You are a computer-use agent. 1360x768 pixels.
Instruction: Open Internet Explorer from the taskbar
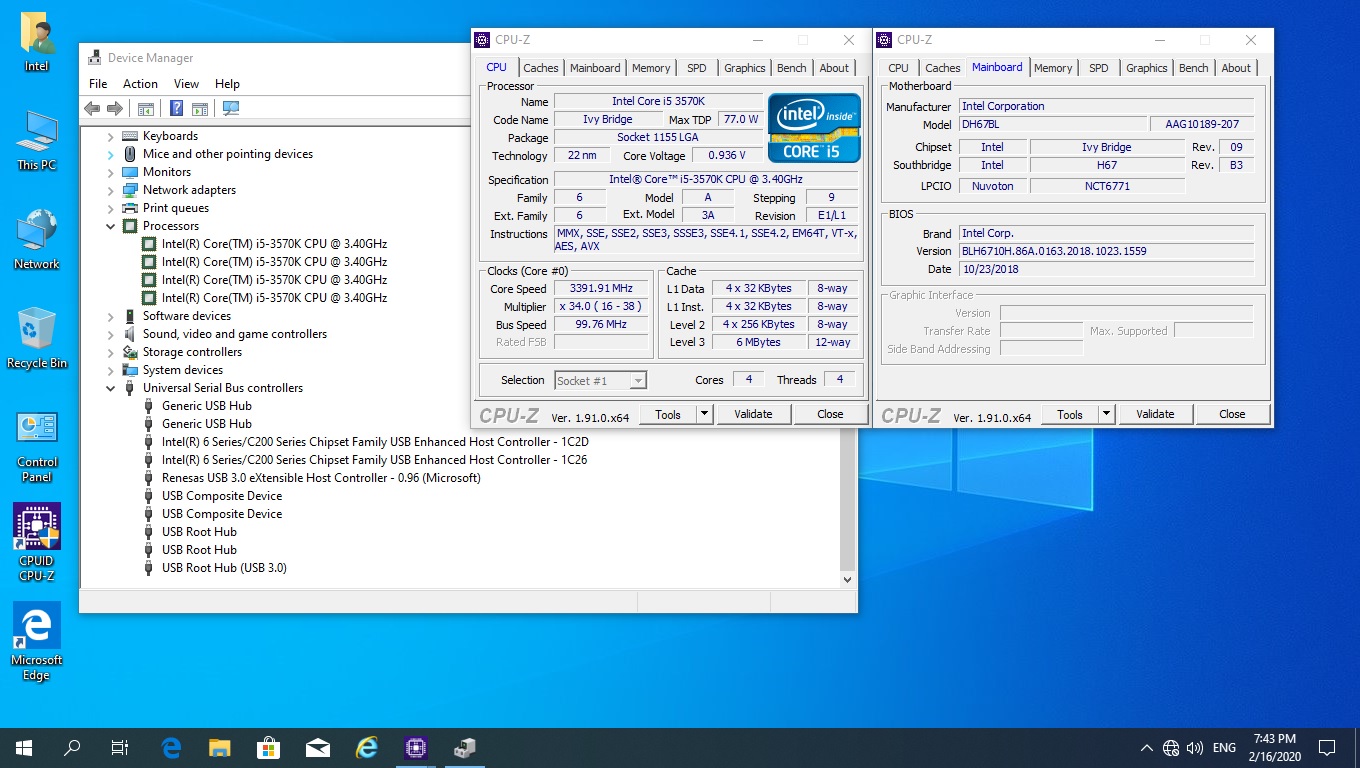[x=367, y=747]
